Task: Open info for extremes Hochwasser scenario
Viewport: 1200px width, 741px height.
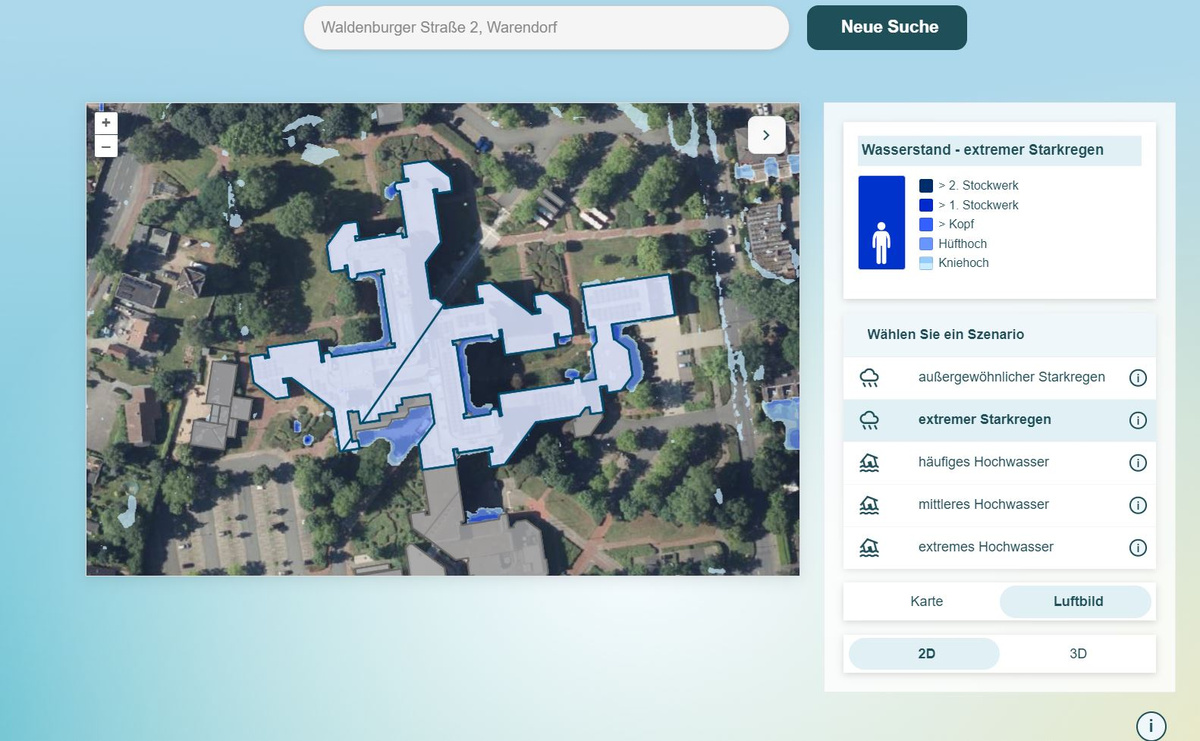Action: pos(1137,548)
